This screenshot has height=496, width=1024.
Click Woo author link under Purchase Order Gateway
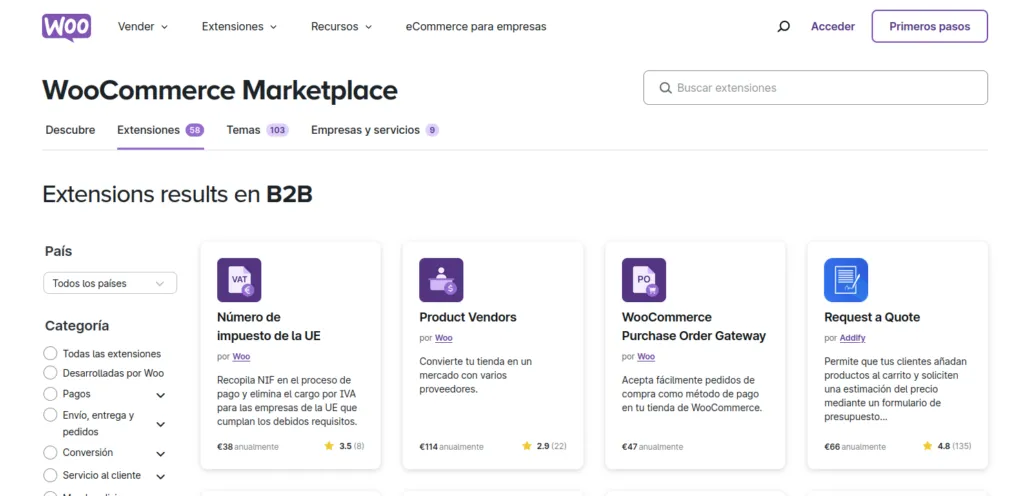click(646, 357)
